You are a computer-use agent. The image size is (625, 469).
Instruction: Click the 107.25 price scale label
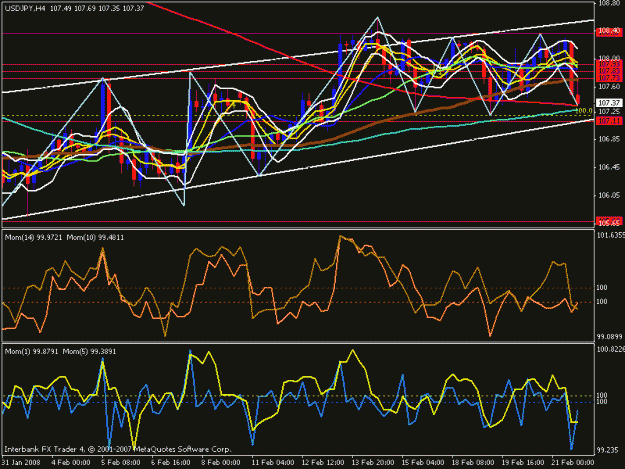pyautogui.click(x=609, y=112)
